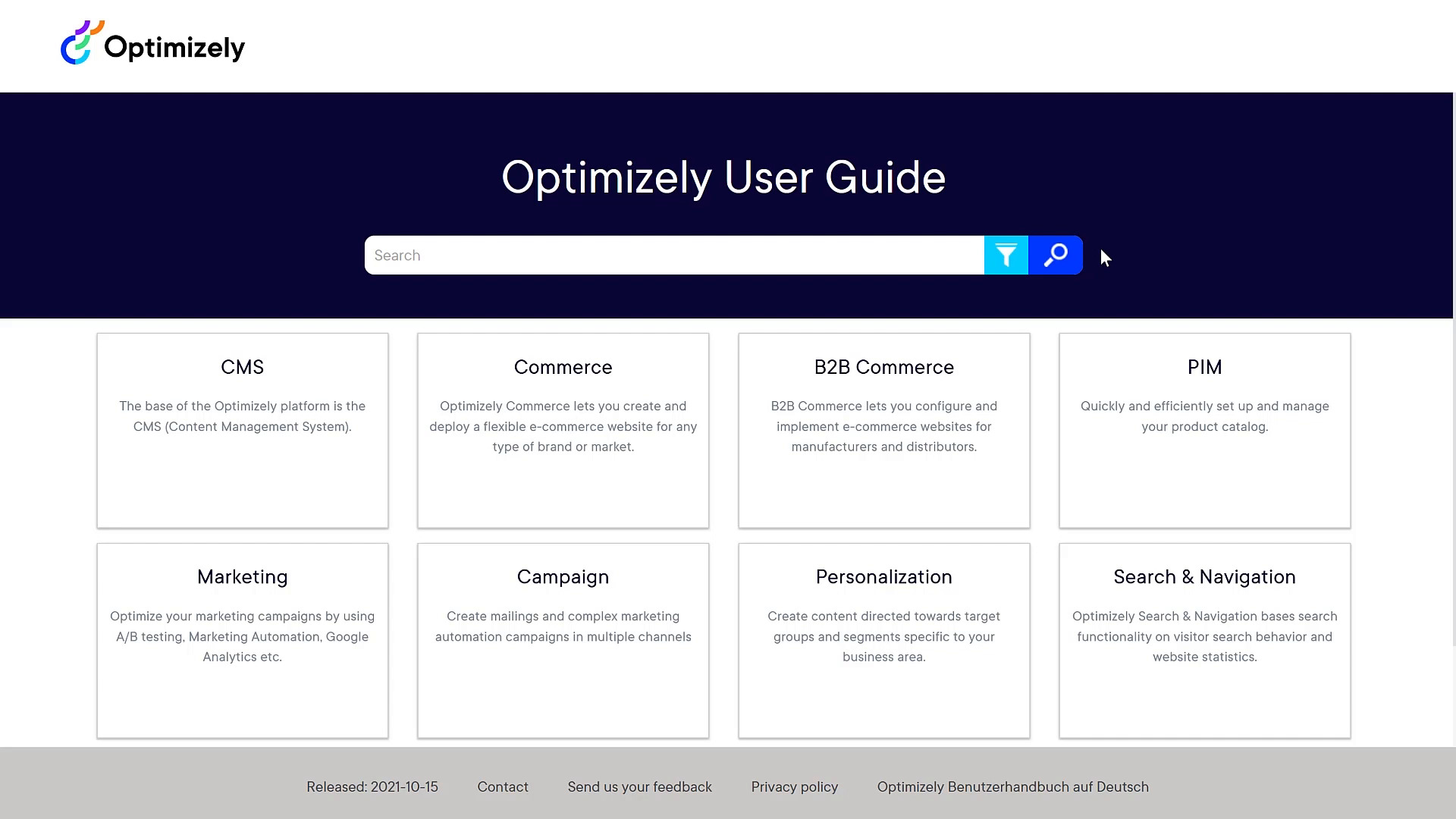
Task: Switch to Optimizely Benutzerhandbuch auf Deutsch
Action: [x=1012, y=787]
